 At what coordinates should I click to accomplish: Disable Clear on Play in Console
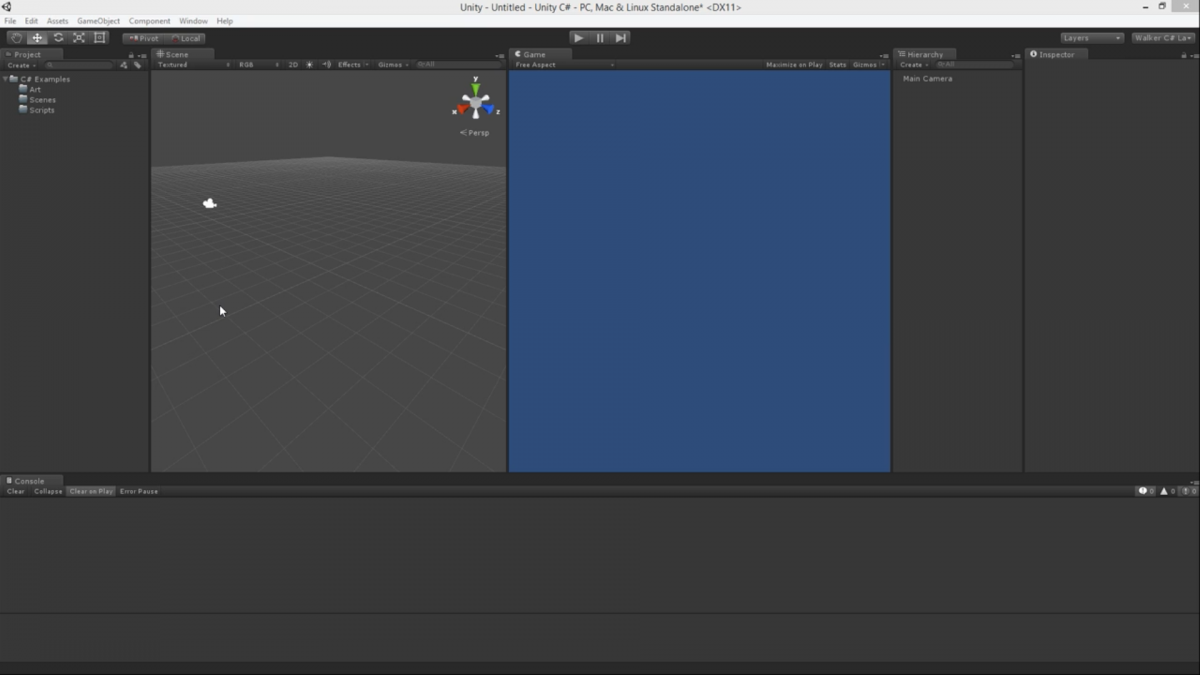pyautogui.click(x=91, y=491)
